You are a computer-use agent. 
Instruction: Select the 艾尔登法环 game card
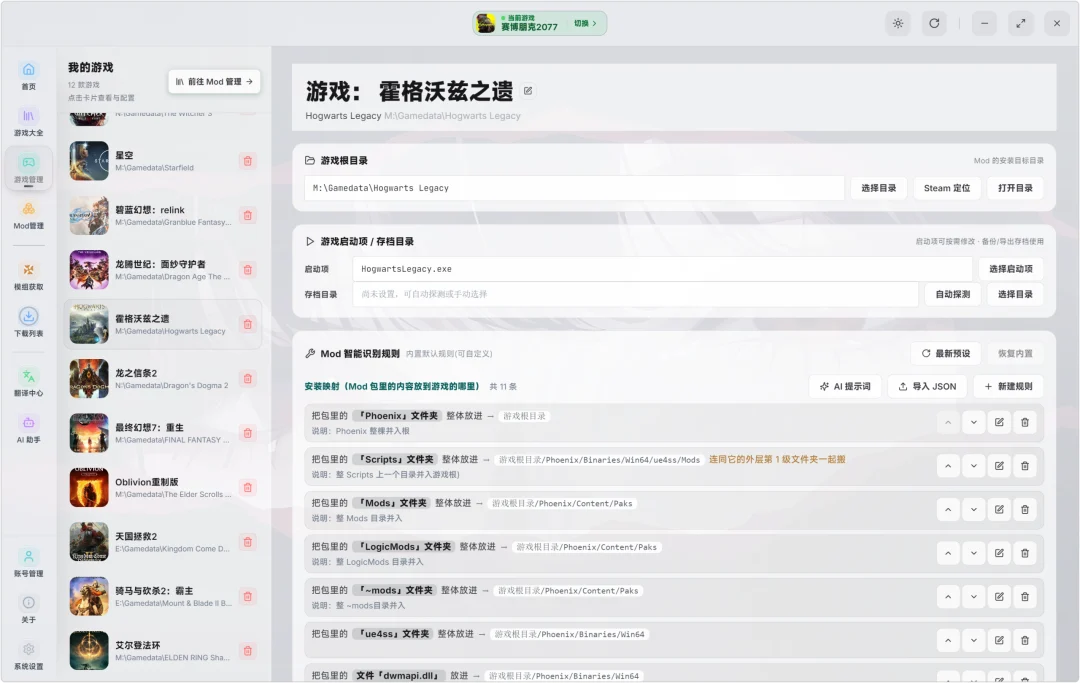(x=163, y=651)
